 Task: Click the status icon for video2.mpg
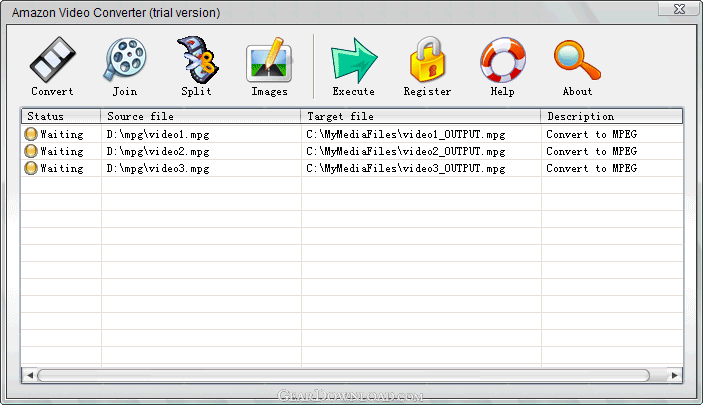tap(31, 151)
